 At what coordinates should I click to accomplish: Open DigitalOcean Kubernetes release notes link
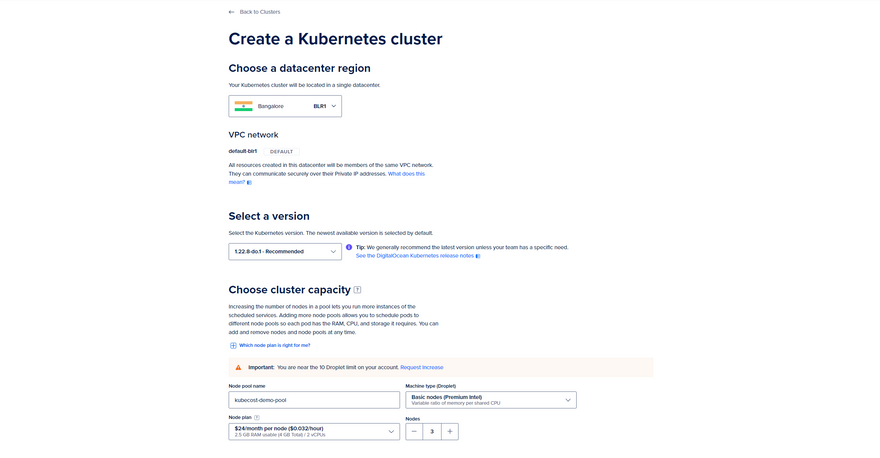[414, 256]
